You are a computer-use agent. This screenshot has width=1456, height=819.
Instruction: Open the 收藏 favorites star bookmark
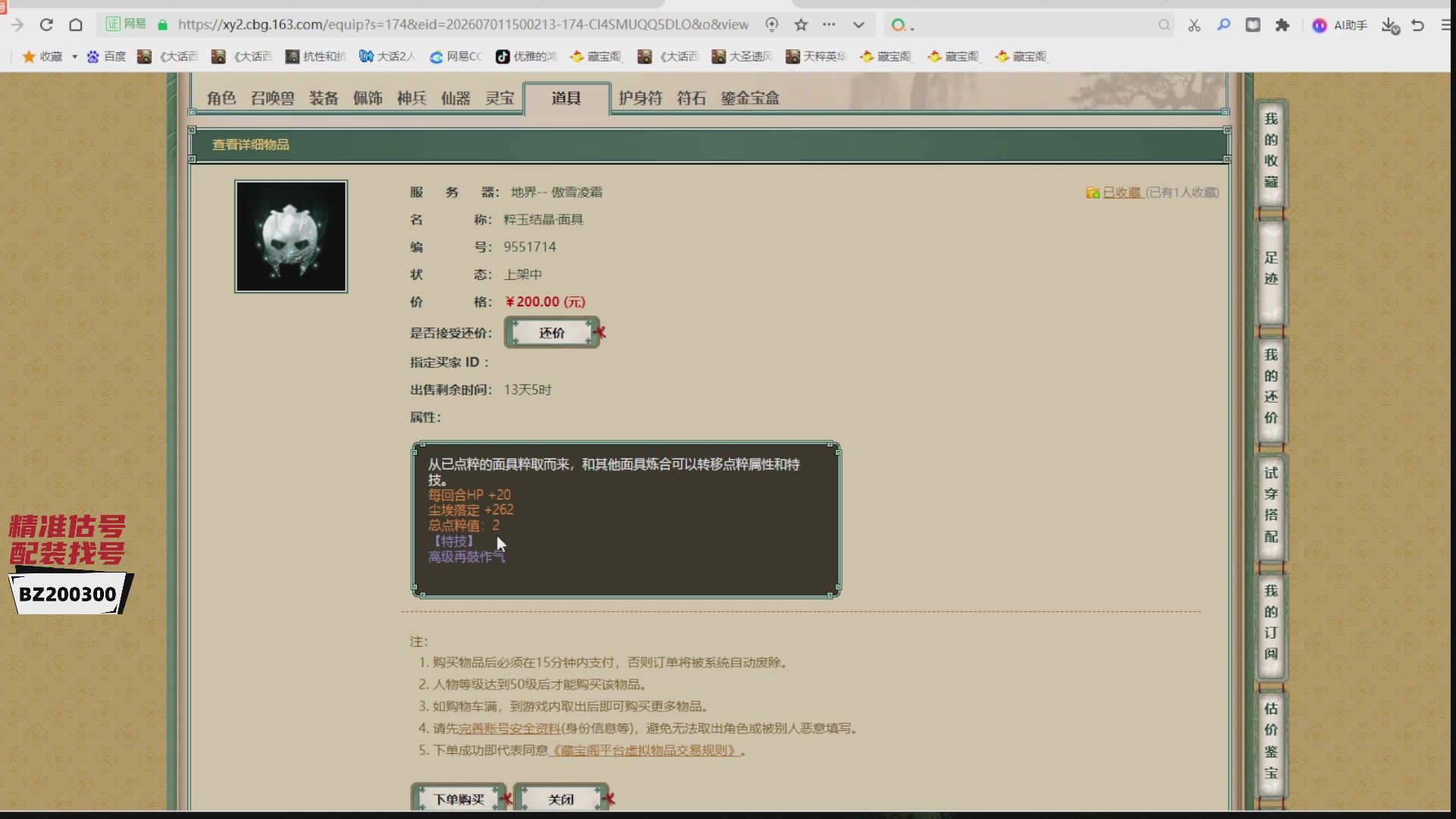coord(42,56)
